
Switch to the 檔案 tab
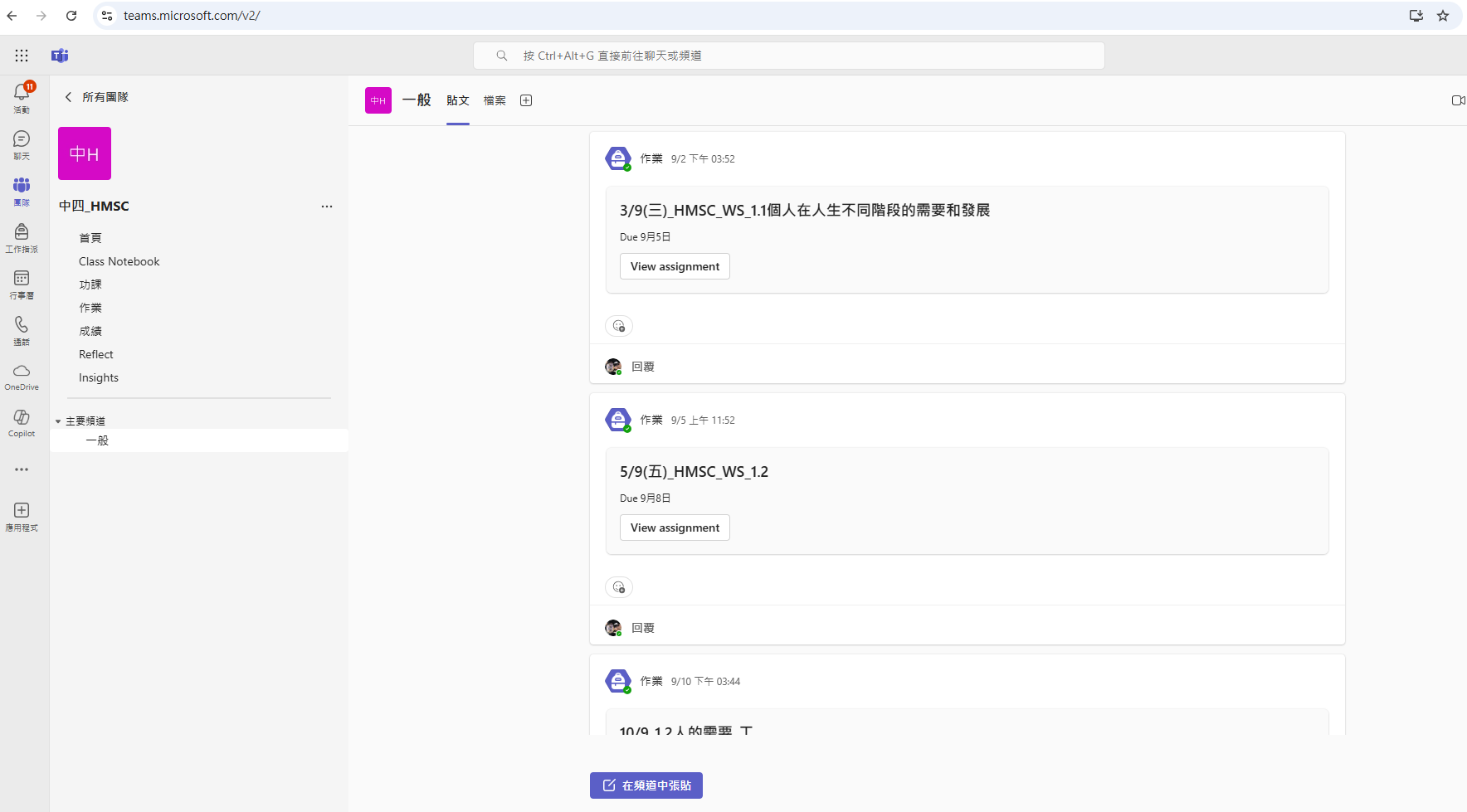click(495, 100)
